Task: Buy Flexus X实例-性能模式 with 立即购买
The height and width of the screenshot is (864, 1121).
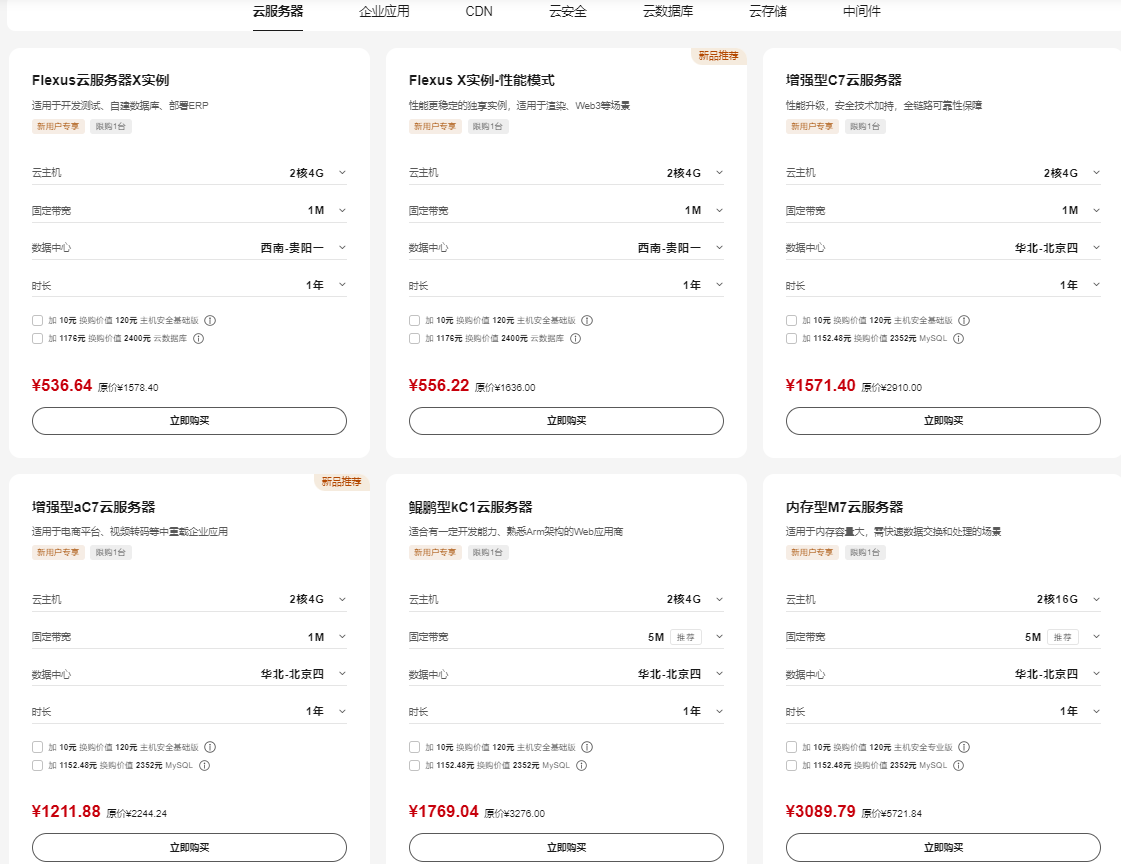Action: pyautogui.click(x=566, y=421)
